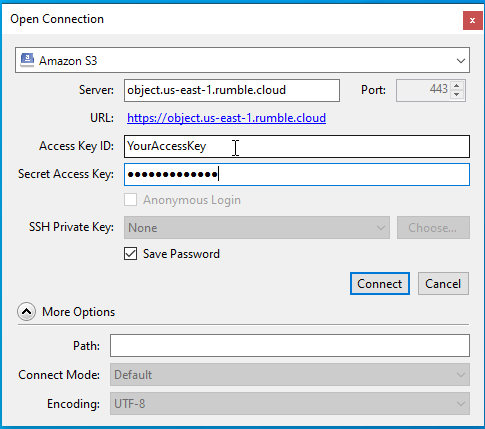
Task: Click the Access Key ID field
Action: [x=297, y=146]
